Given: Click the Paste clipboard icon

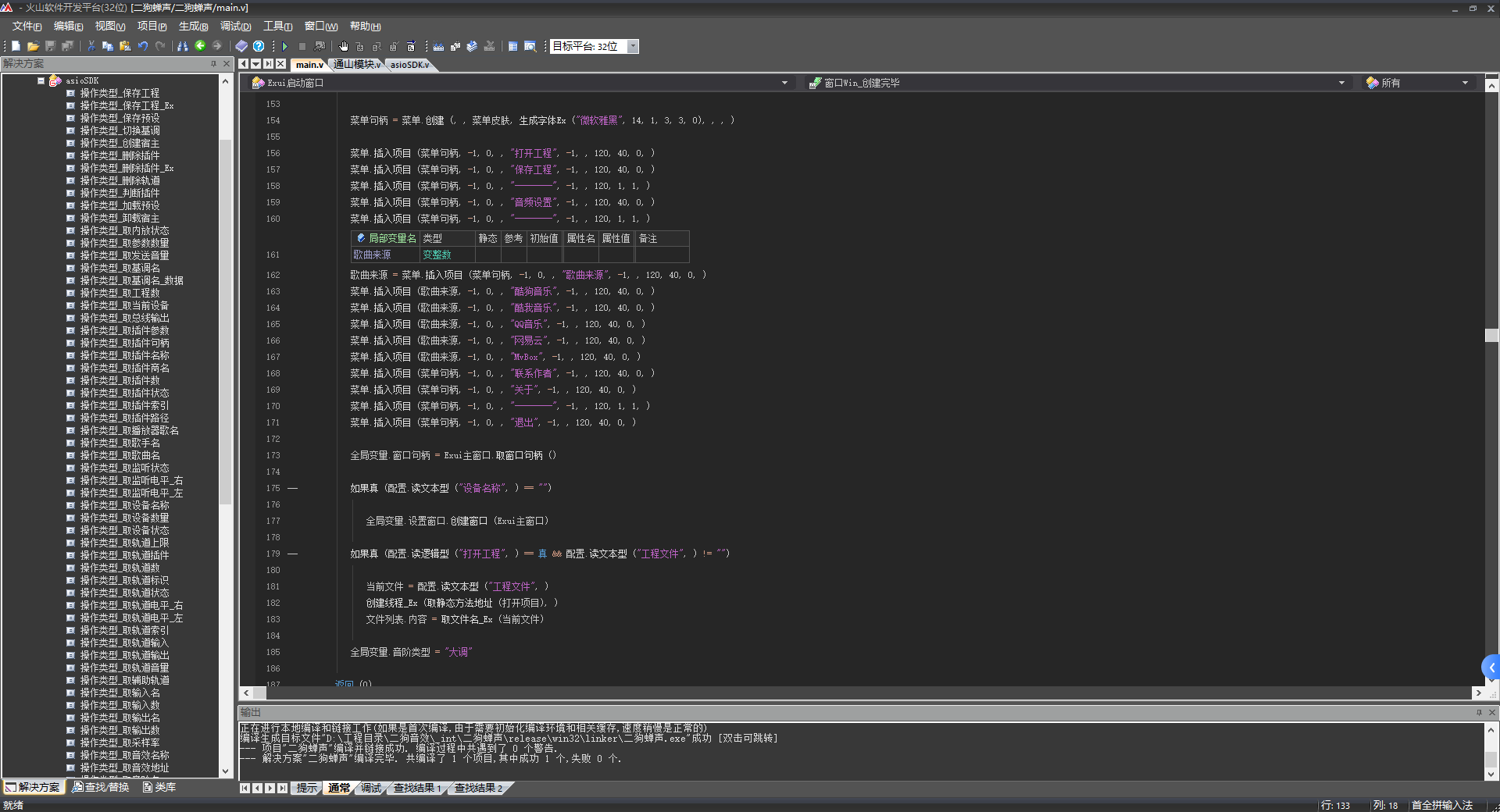Looking at the screenshot, I should pyautogui.click(x=125, y=46).
